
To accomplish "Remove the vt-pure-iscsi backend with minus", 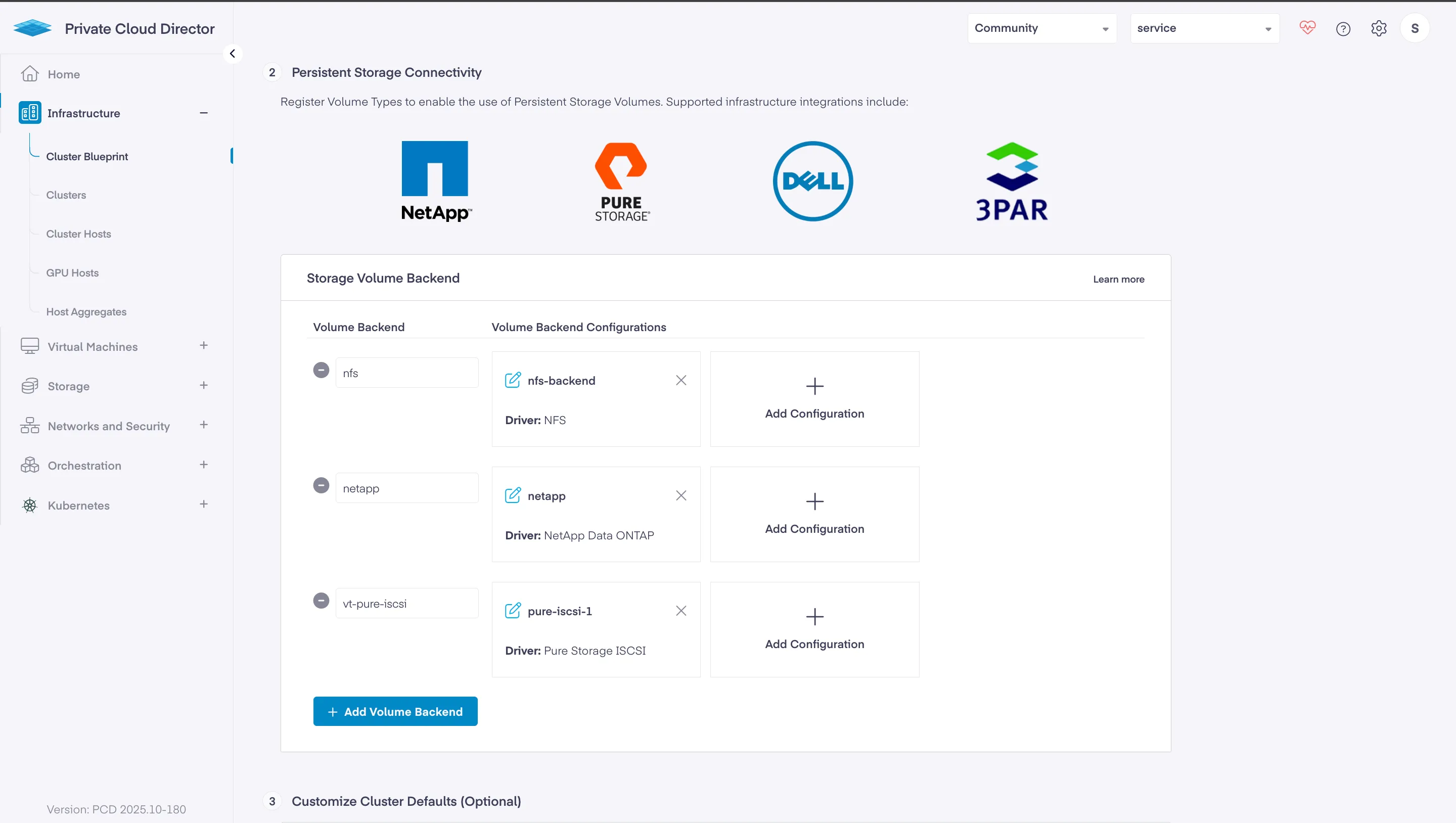I will 321,600.
